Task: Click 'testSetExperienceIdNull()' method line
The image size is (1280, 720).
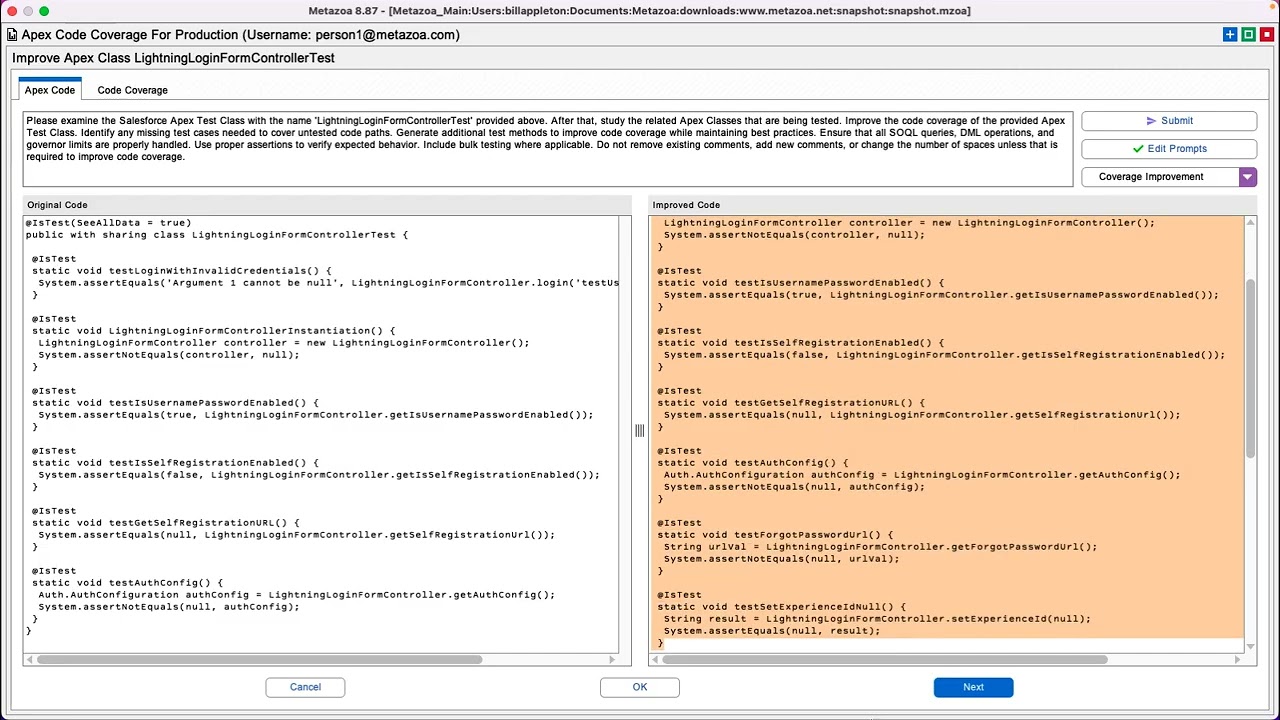Action: click(x=781, y=607)
